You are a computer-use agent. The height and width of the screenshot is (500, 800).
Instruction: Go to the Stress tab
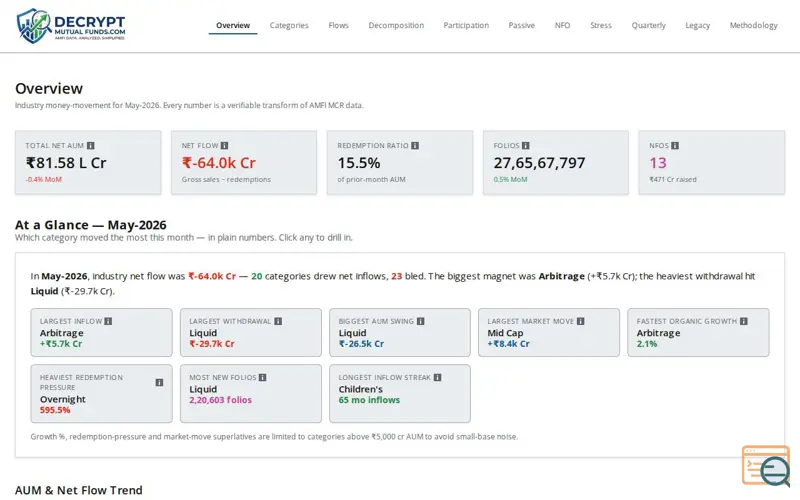(x=601, y=26)
